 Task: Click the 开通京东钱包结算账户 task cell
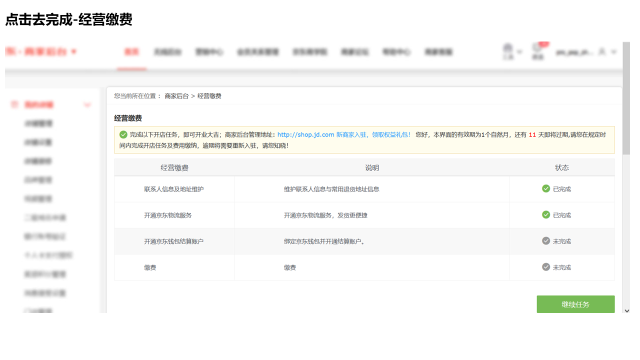(173, 241)
